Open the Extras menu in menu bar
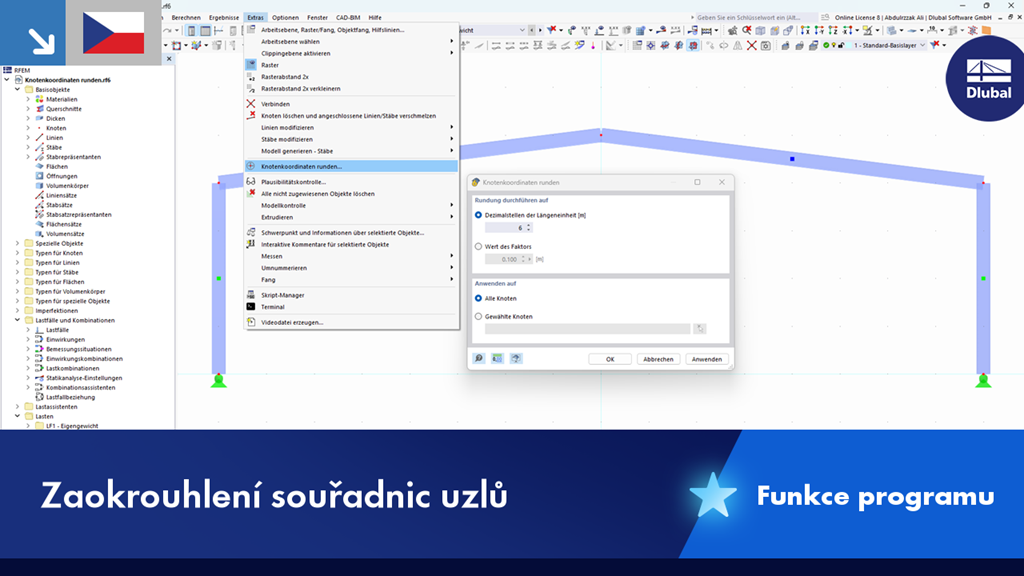 255,18
